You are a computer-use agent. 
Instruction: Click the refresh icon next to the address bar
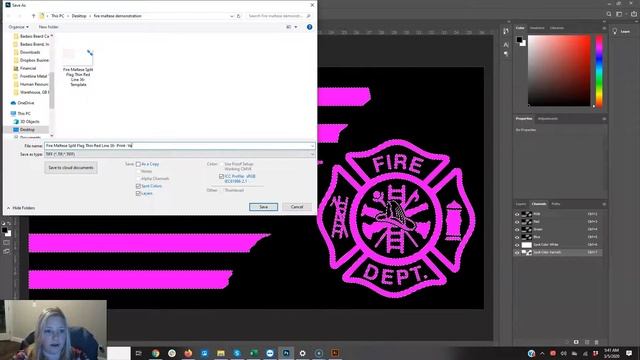point(239,16)
